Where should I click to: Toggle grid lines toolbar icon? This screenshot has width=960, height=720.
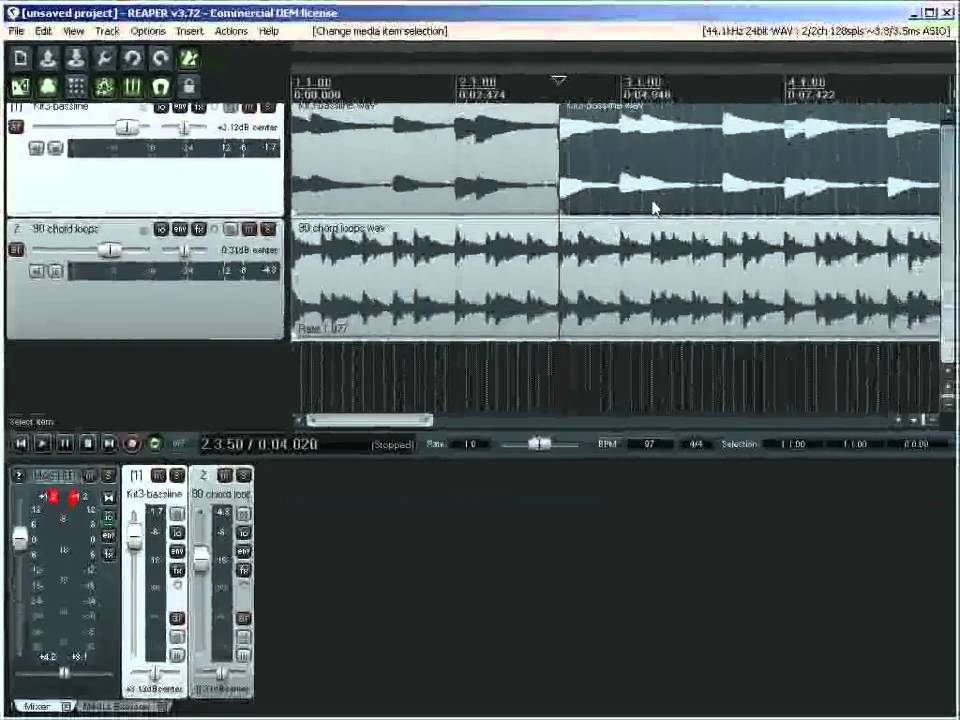[x=132, y=86]
